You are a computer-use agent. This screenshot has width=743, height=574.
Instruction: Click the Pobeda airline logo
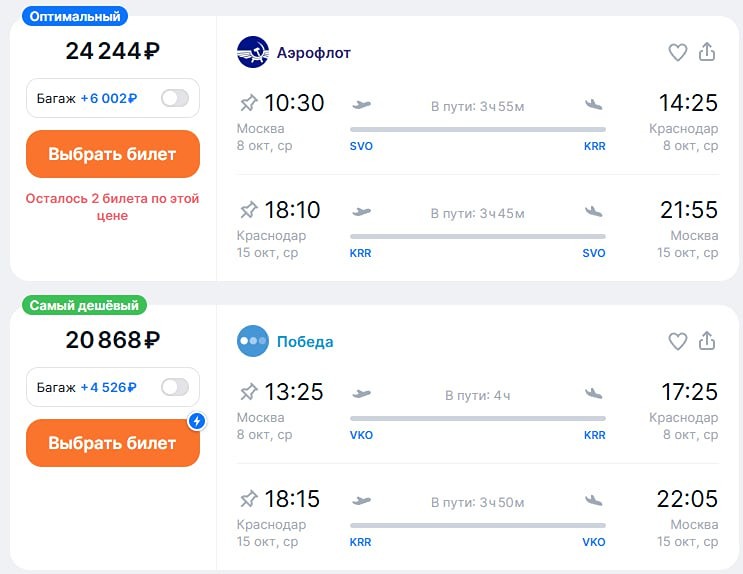[x=253, y=341]
